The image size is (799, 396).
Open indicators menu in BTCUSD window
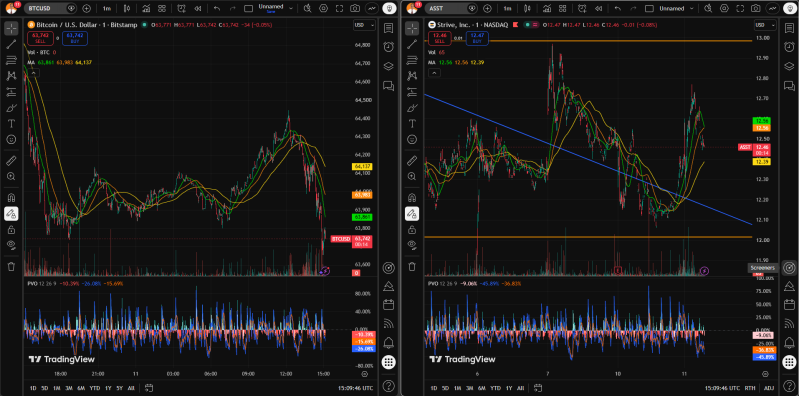[x=146, y=9]
